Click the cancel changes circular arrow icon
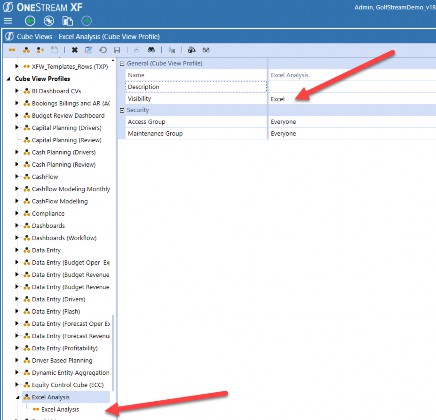436x420 pixels. click(103, 50)
